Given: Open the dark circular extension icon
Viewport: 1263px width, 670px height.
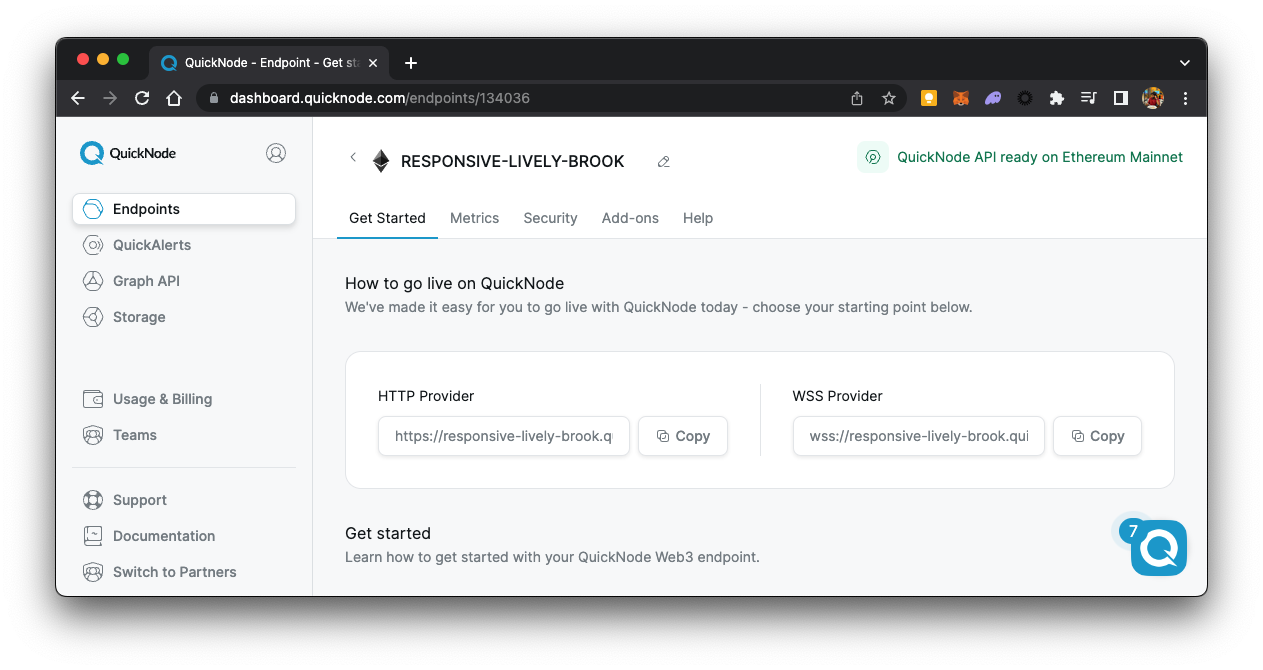Looking at the screenshot, I should click(1025, 98).
